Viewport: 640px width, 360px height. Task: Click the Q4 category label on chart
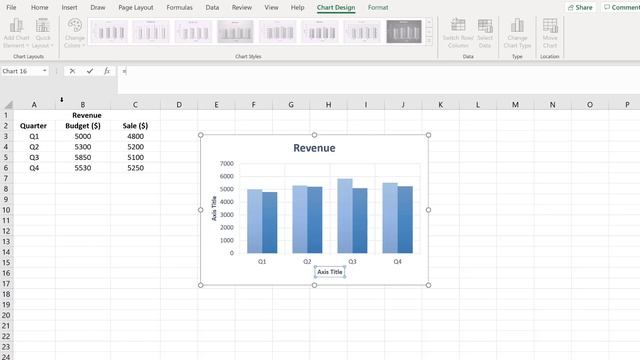pyautogui.click(x=397, y=261)
